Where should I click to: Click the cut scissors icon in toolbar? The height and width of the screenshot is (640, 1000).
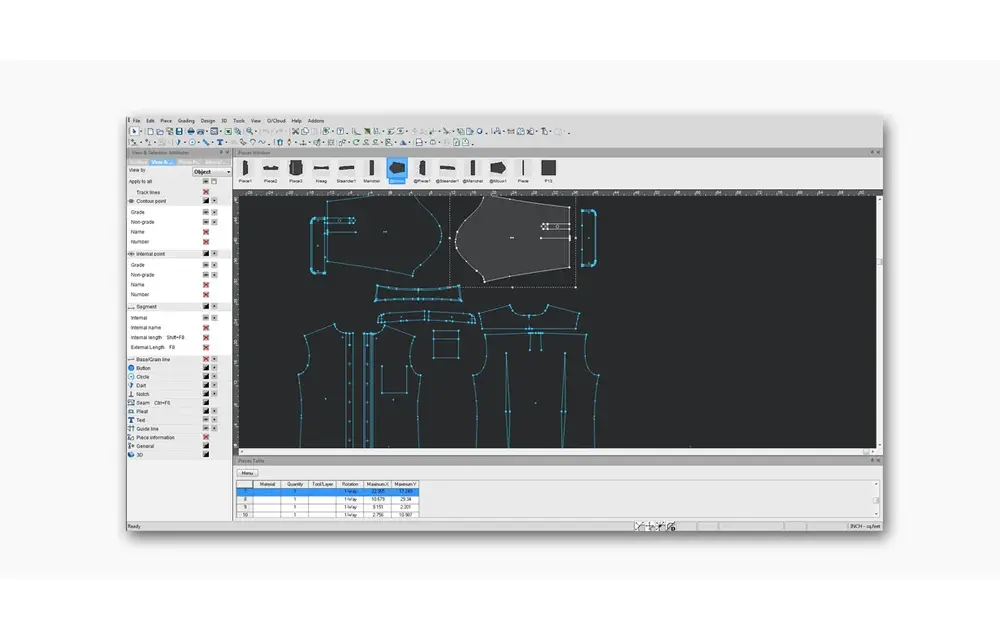click(x=295, y=131)
